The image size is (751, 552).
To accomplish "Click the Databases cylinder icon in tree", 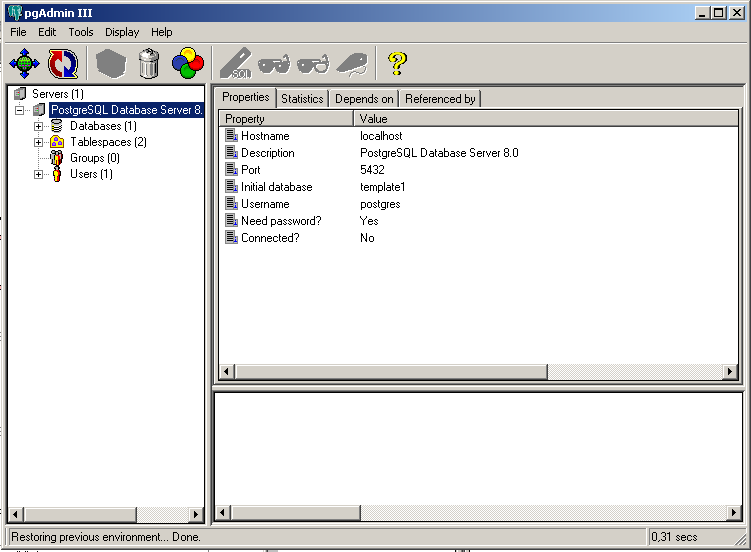I will click(57, 126).
